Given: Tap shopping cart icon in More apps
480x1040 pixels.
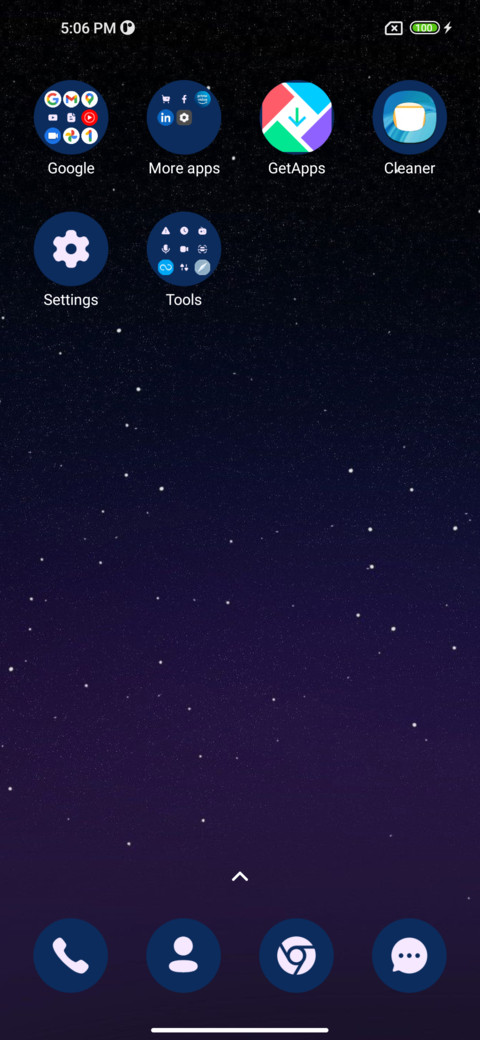Looking at the screenshot, I should pos(165,99).
